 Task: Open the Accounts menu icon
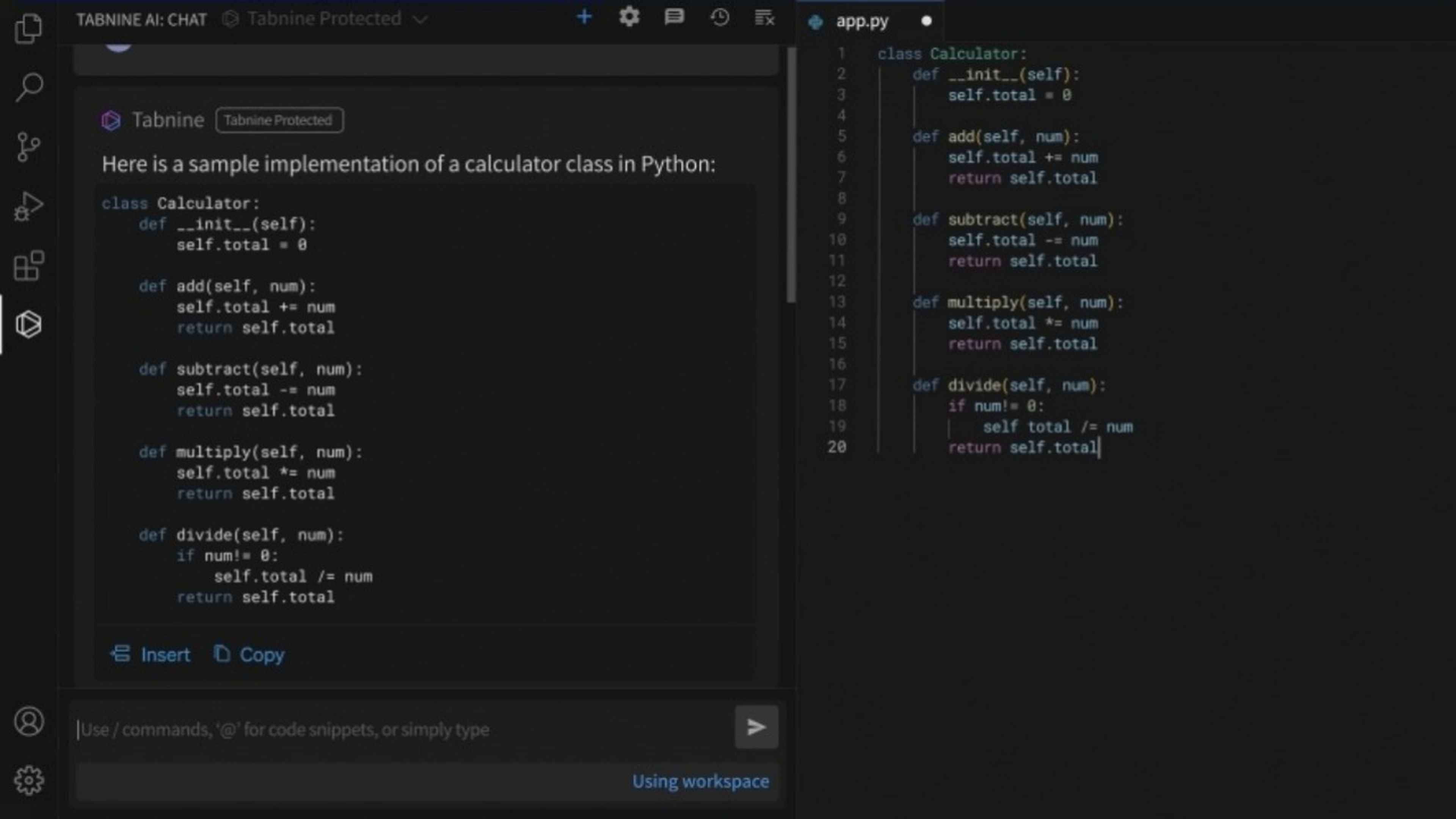coord(29,721)
